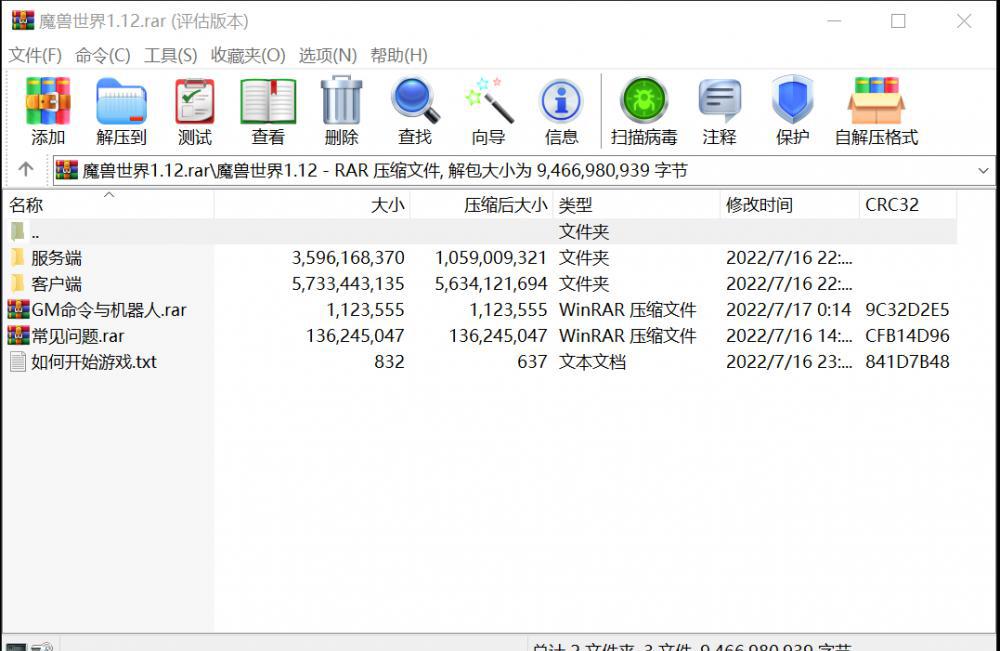Click the 常见问题.rar archive icon
The width and height of the screenshot is (1000, 651).
tap(18, 335)
